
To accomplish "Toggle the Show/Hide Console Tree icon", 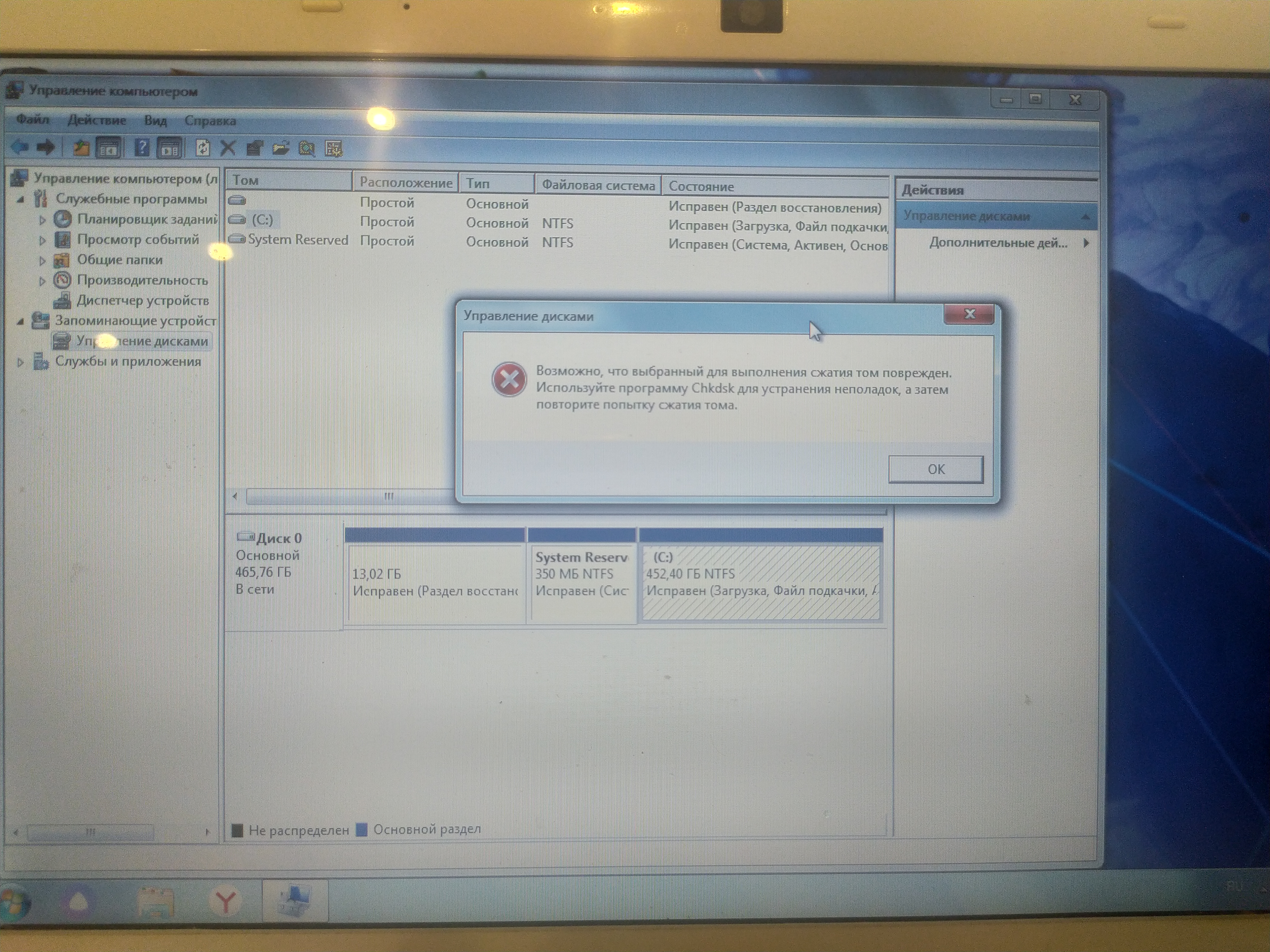I will [109, 149].
